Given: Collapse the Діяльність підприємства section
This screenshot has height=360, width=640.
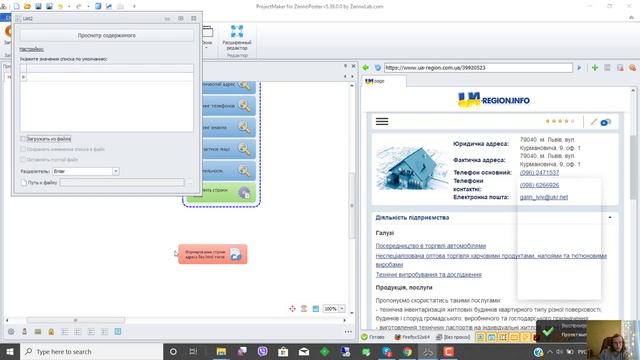Looking at the screenshot, I should 610,218.
